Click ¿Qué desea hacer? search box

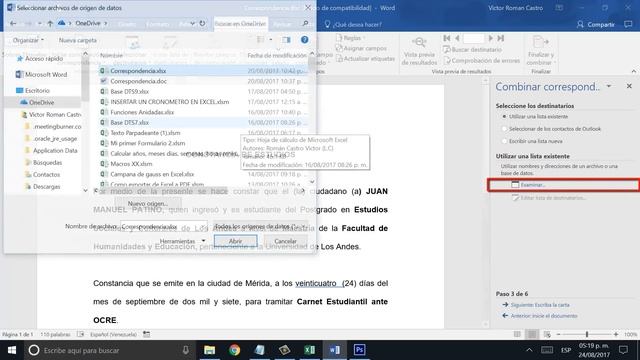[353, 24]
